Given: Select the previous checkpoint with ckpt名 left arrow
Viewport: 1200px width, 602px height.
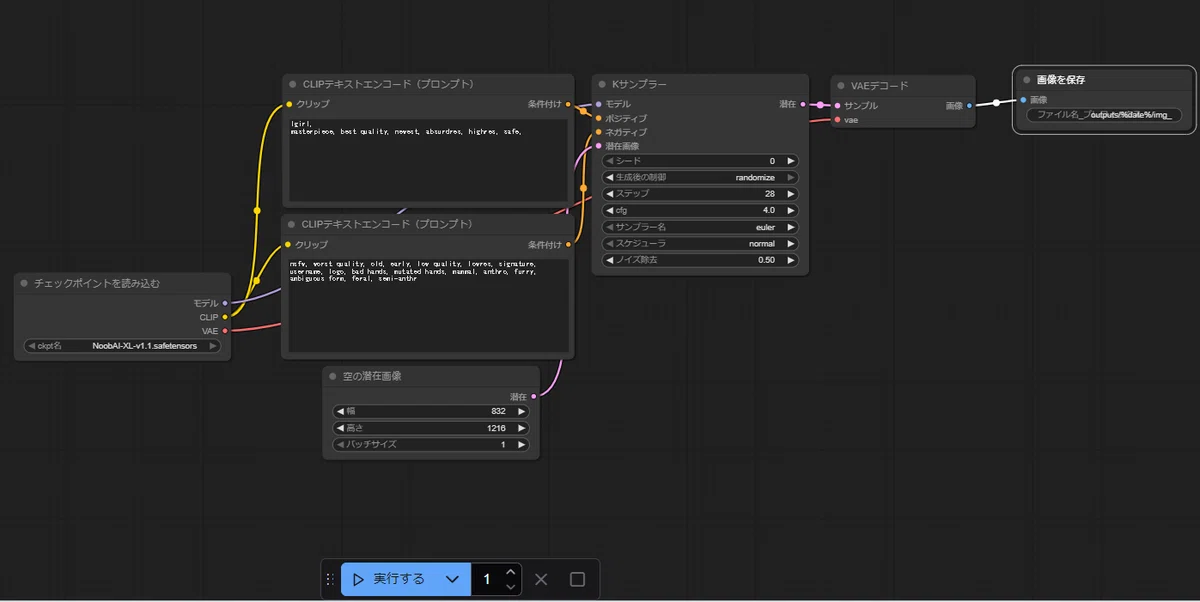Looking at the screenshot, I should tap(31, 346).
